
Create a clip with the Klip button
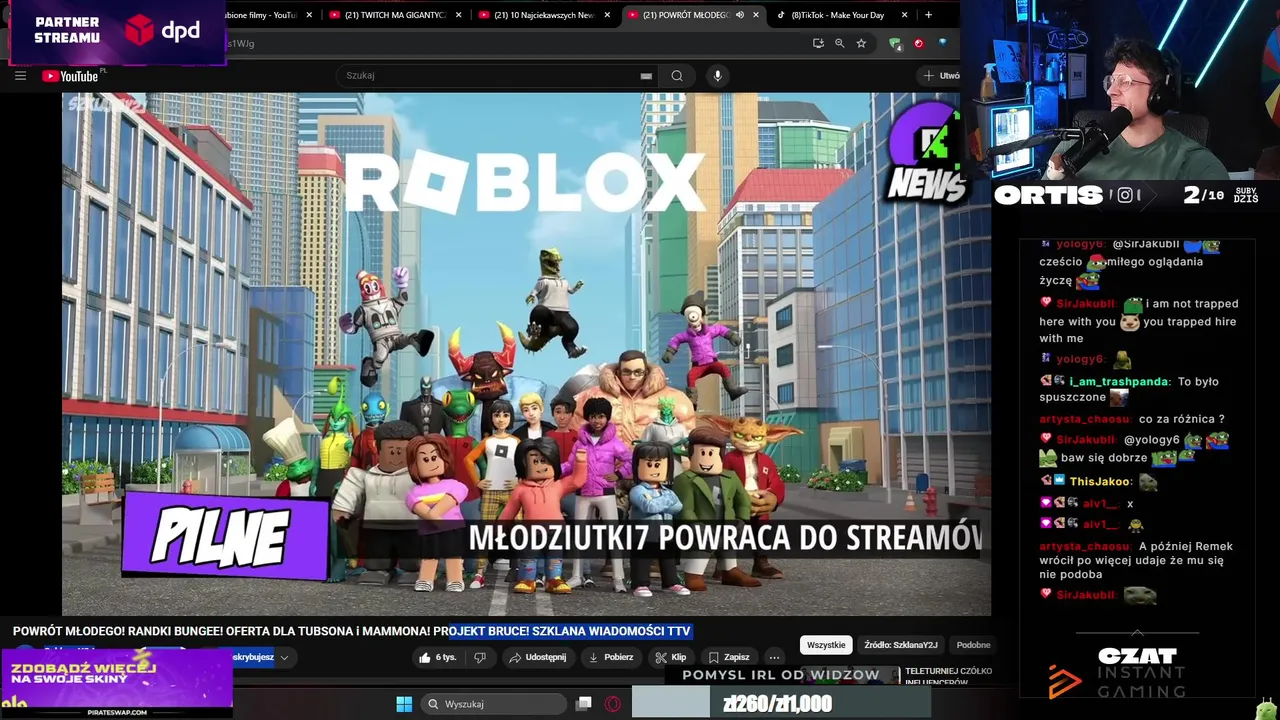(x=670, y=657)
